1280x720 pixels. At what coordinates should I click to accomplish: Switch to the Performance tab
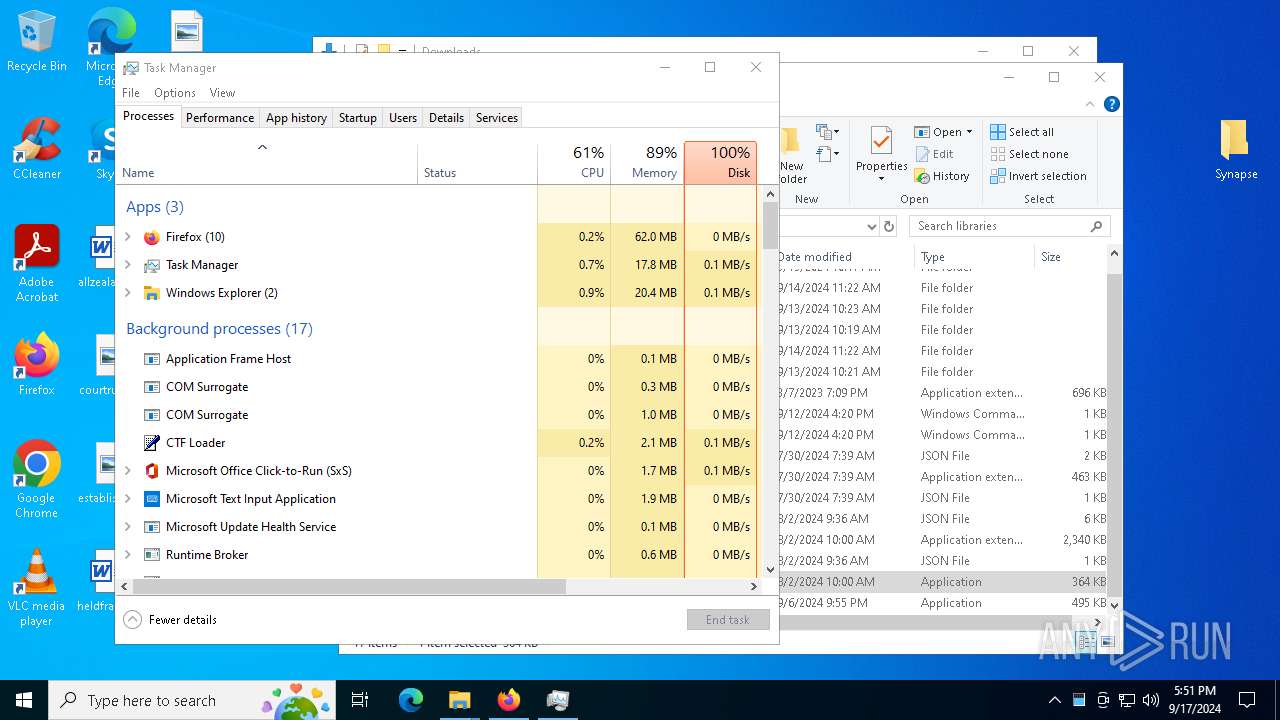point(220,118)
